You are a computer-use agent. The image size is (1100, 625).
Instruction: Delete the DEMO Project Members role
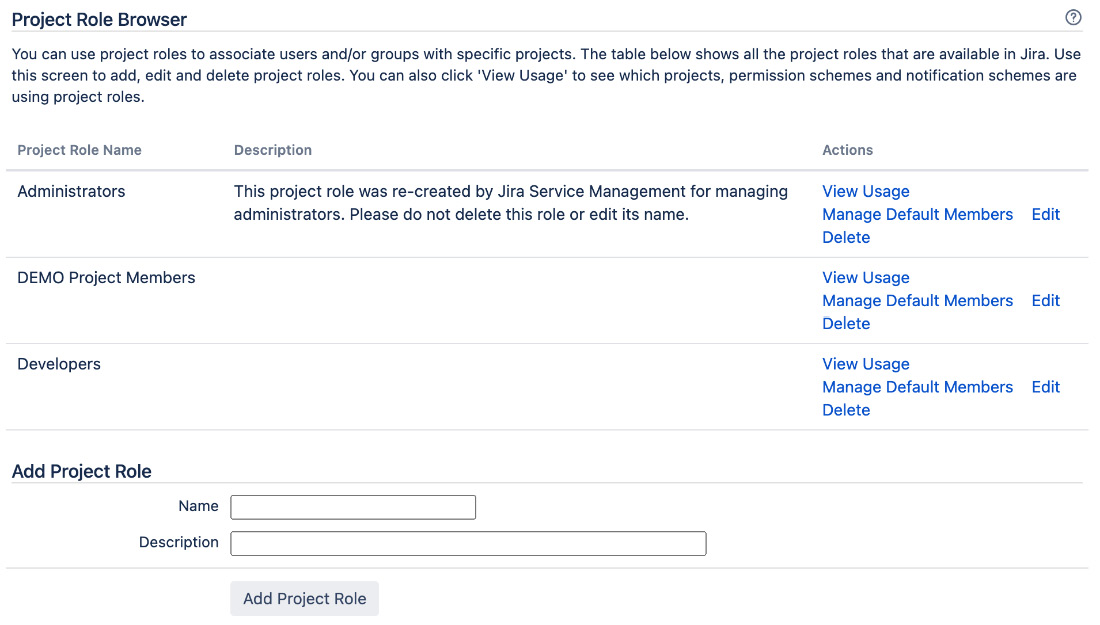click(846, 323)
